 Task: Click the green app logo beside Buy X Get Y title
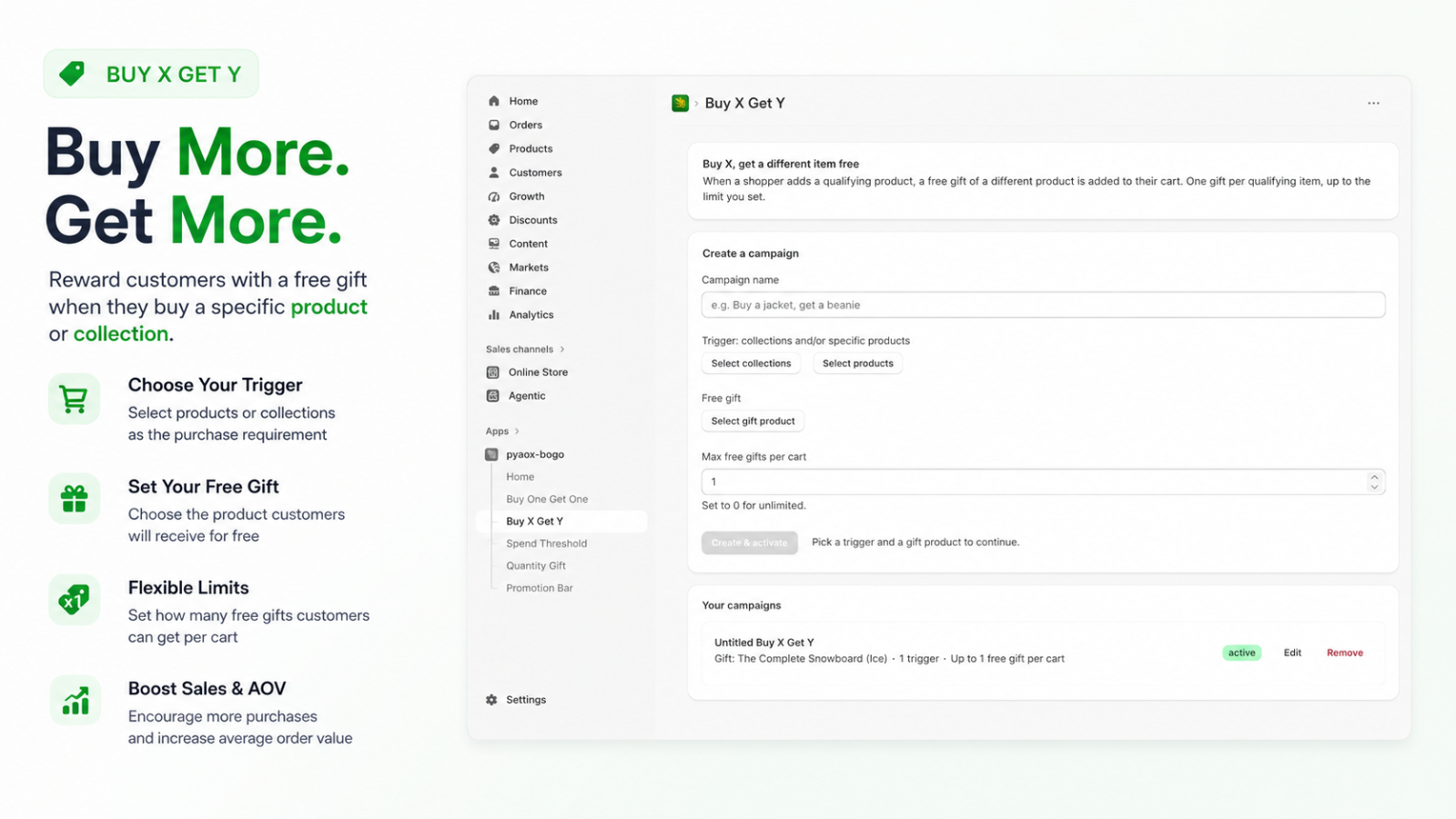point(680,103)
